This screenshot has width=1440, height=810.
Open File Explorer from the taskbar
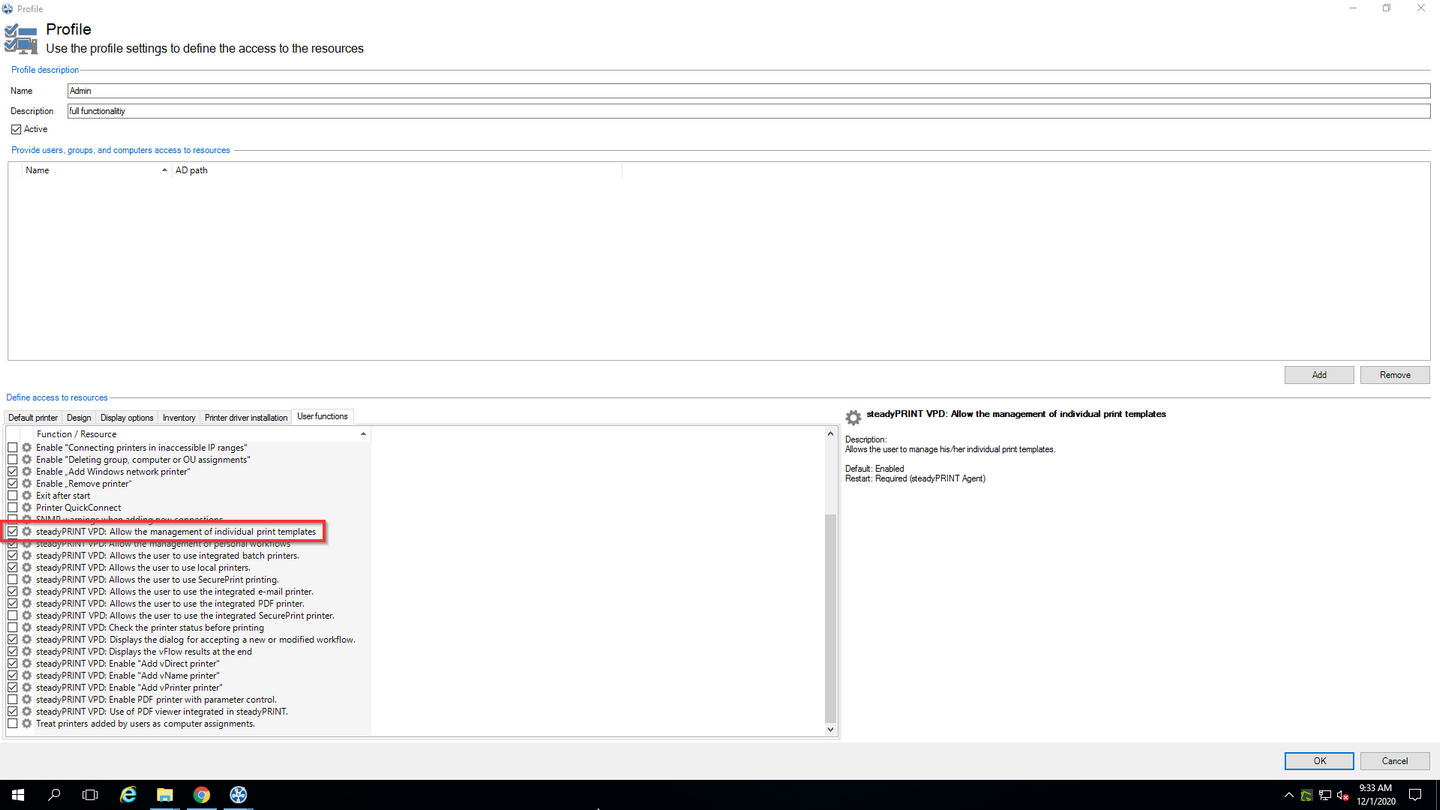[165, 795]
